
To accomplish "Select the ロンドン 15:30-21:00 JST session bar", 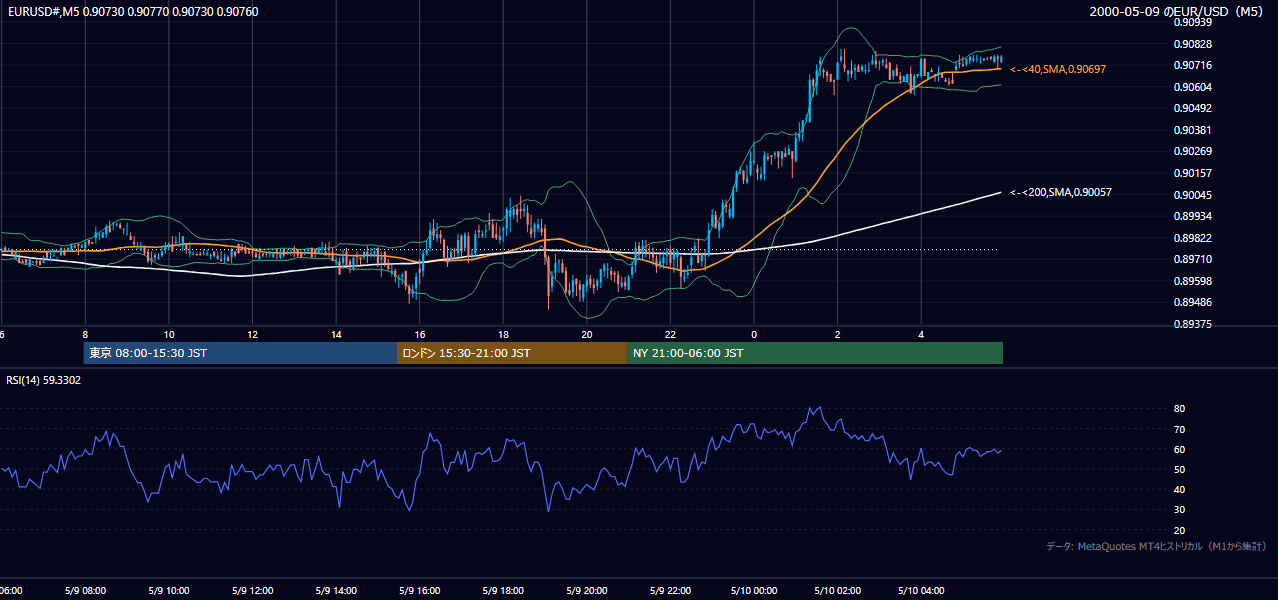I will point(512,353).
